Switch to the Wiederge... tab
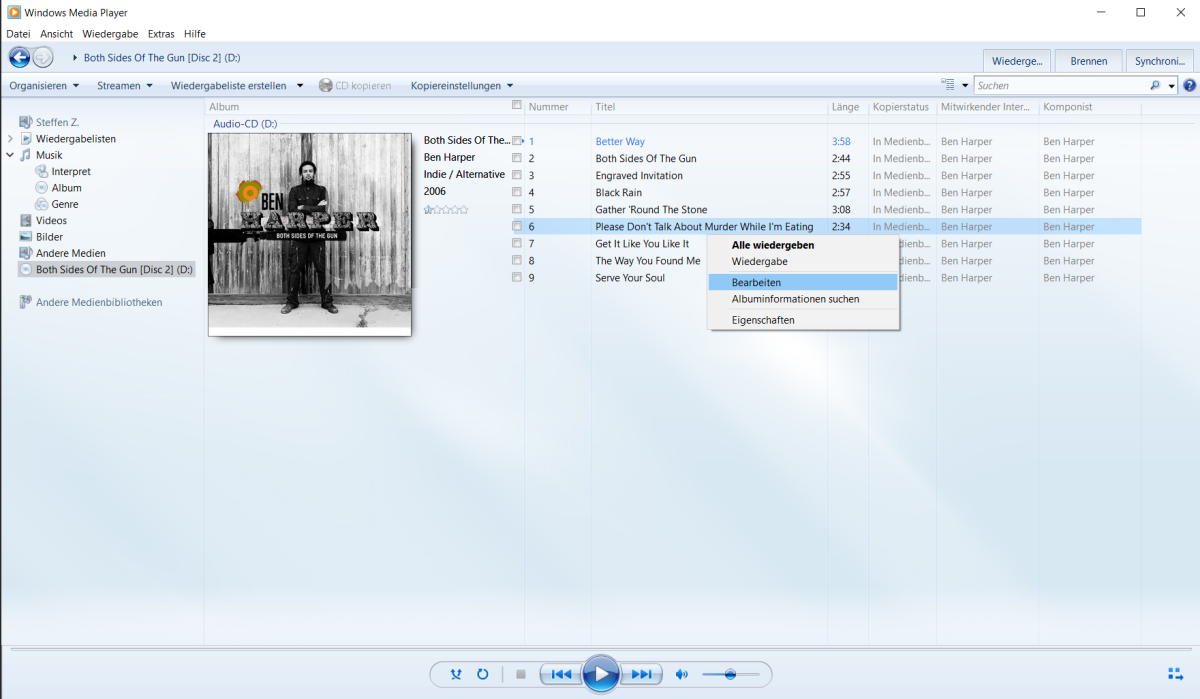The height and width of the screenshot is (699, 1200). click(1017, 61)
